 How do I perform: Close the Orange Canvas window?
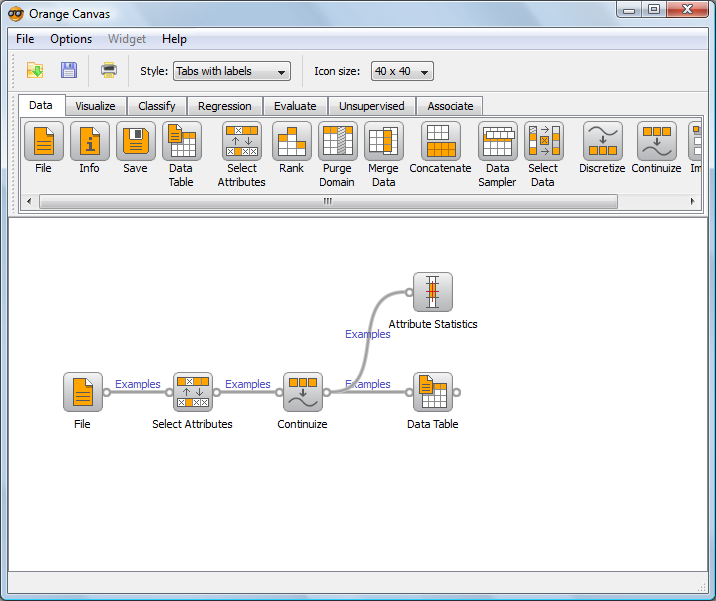(x=687, y=10)
